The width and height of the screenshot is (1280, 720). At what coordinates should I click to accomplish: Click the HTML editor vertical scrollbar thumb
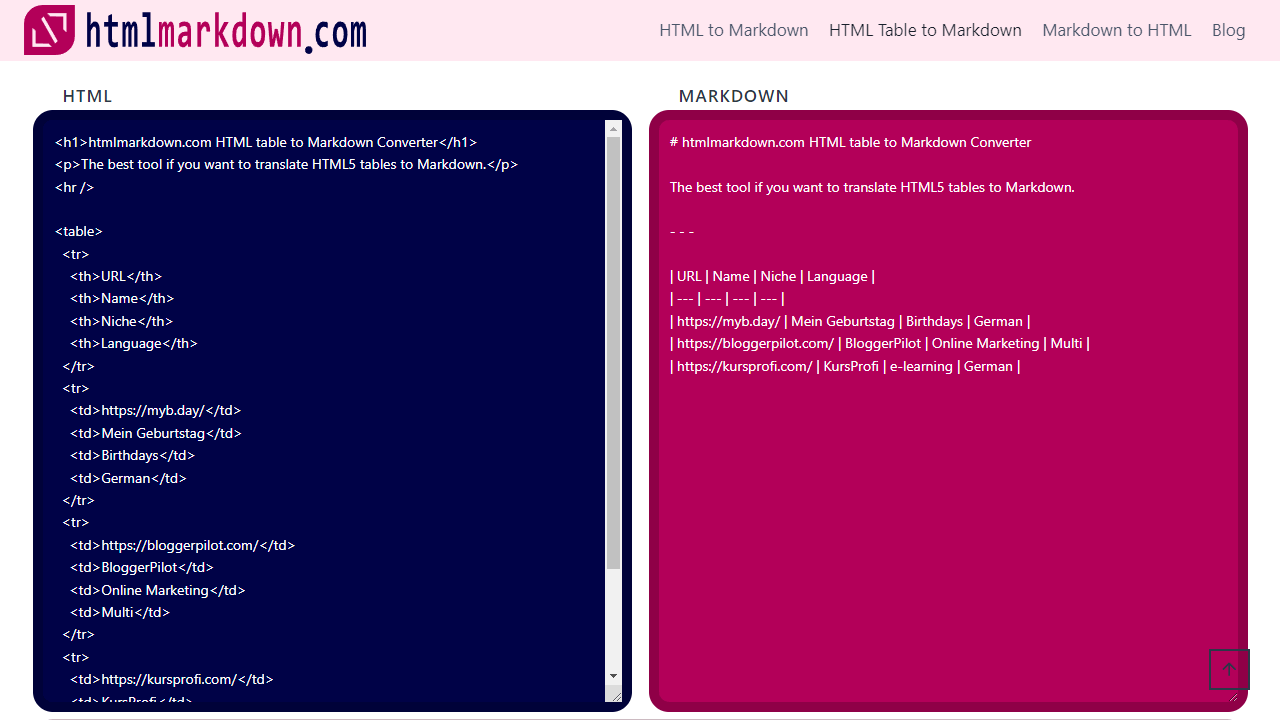[614, 350]
